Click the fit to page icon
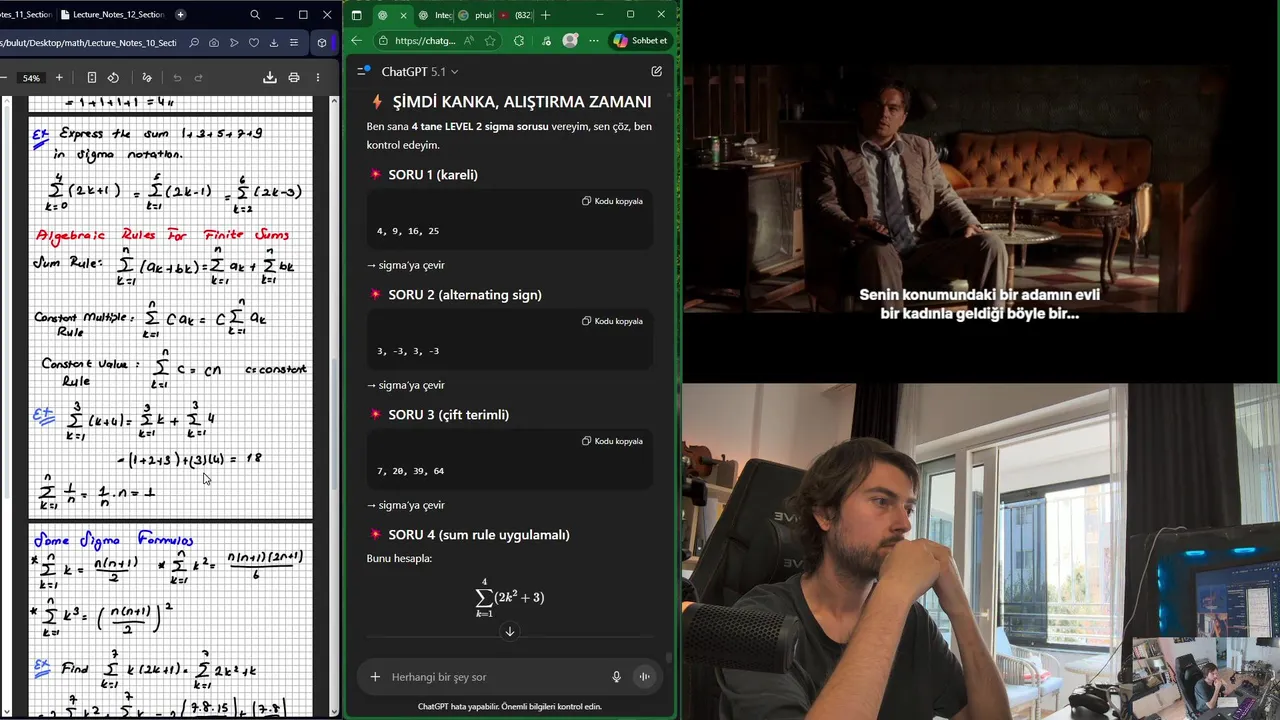The width and height of the screenshot is (1280, 720). [x=92, y=78]
